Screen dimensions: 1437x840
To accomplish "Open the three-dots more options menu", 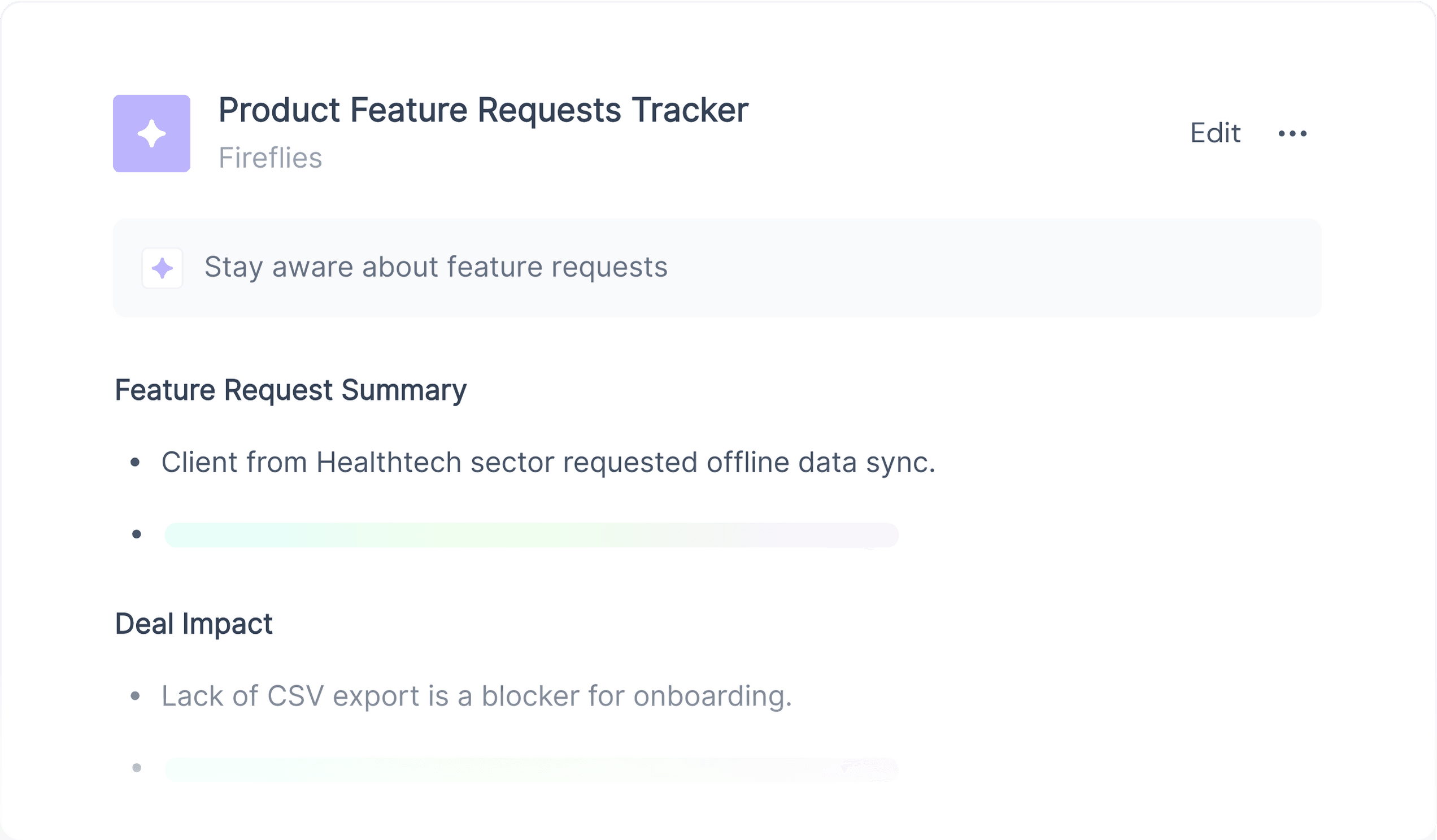I will (x=1292, y=133).
